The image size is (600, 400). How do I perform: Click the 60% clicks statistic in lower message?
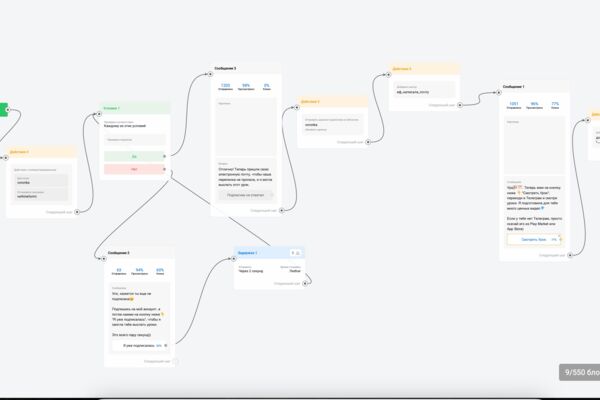[x=160, y=270]
